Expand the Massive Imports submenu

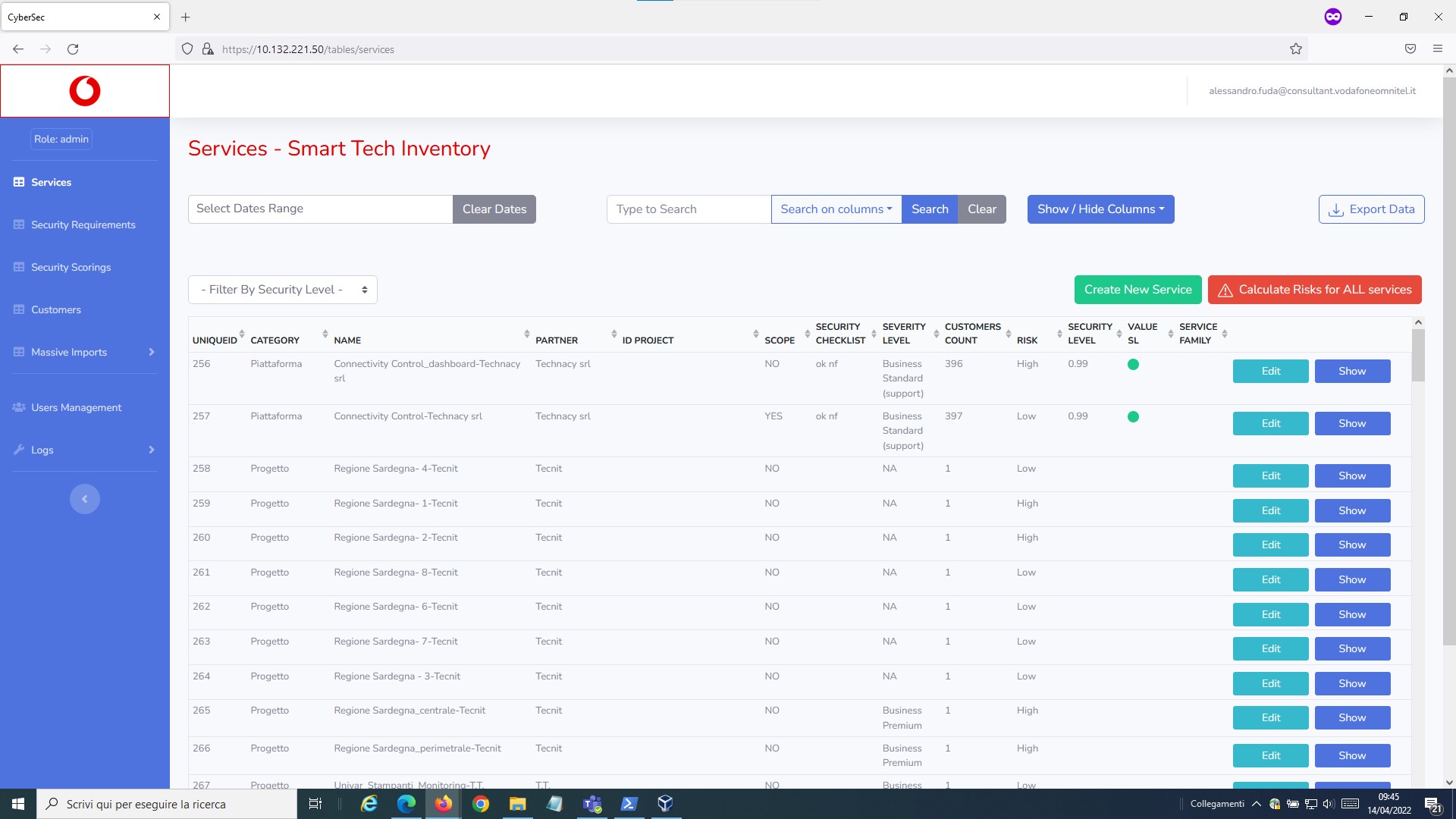pyautogui.click(x=152, y=352)
